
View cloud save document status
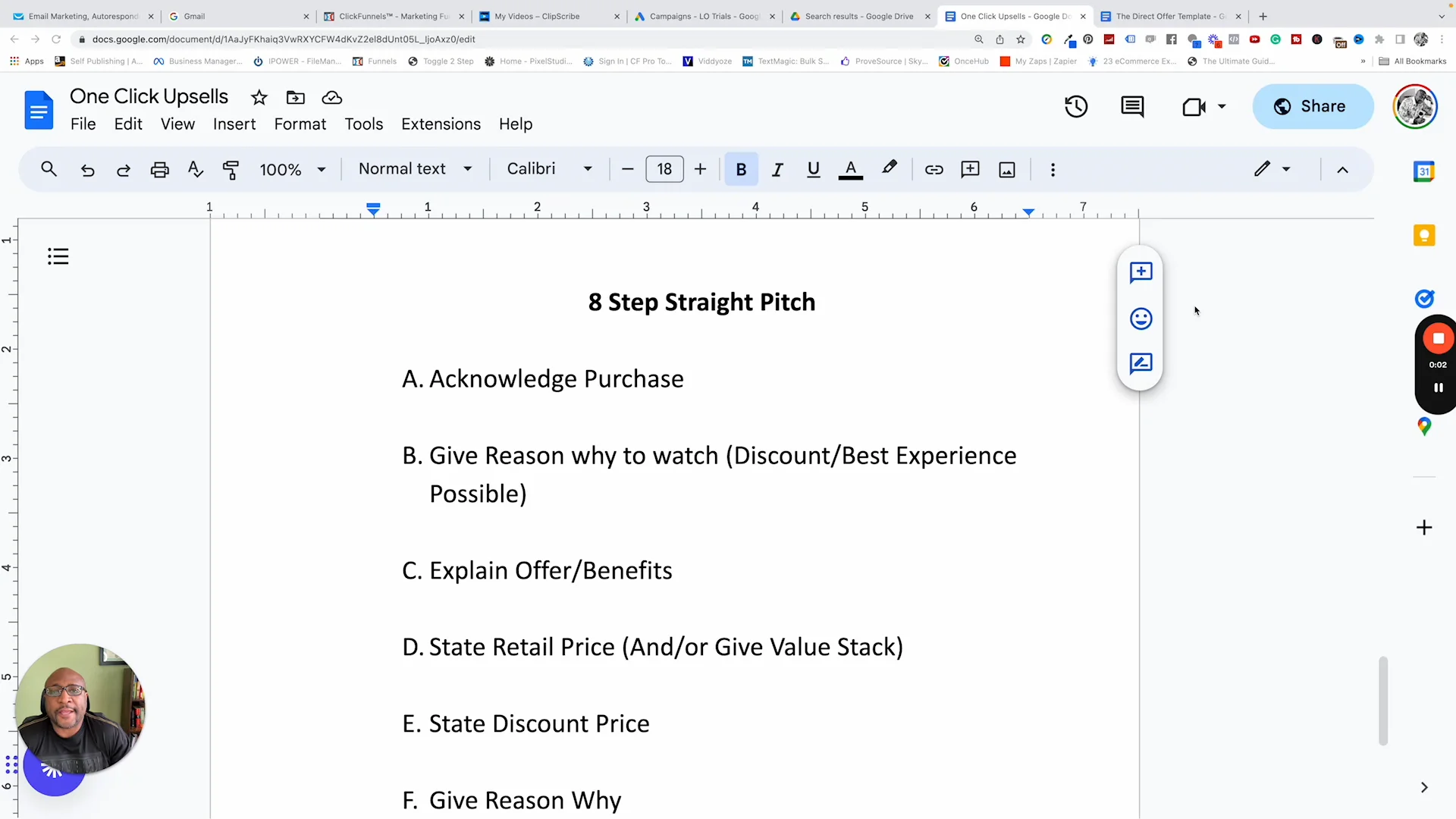coord(332,97)
